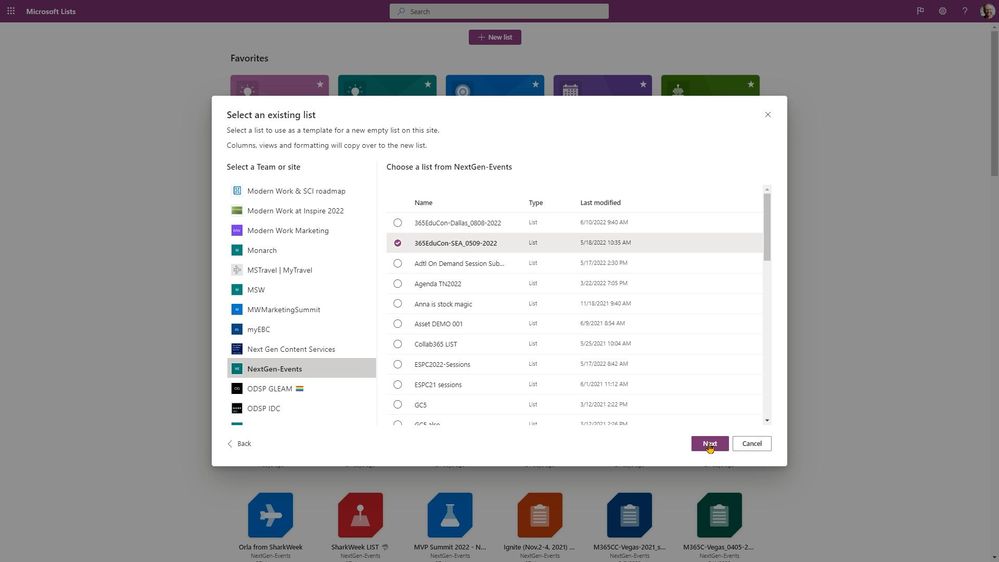The image size is (999, 562).
Task: Choose Modern Work Marketing site
Action: click(301, 231)
